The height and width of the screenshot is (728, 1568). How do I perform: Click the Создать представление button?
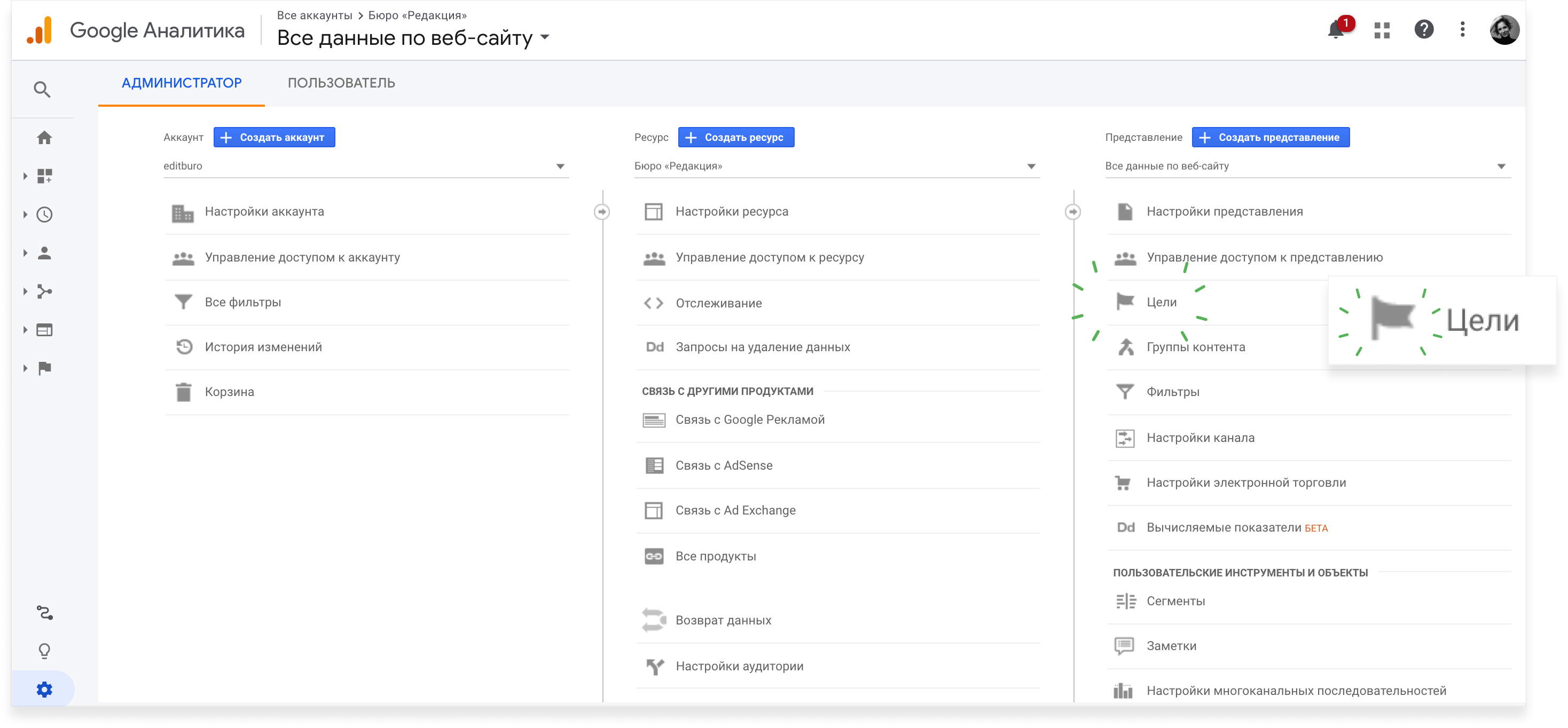point(1271,138)
